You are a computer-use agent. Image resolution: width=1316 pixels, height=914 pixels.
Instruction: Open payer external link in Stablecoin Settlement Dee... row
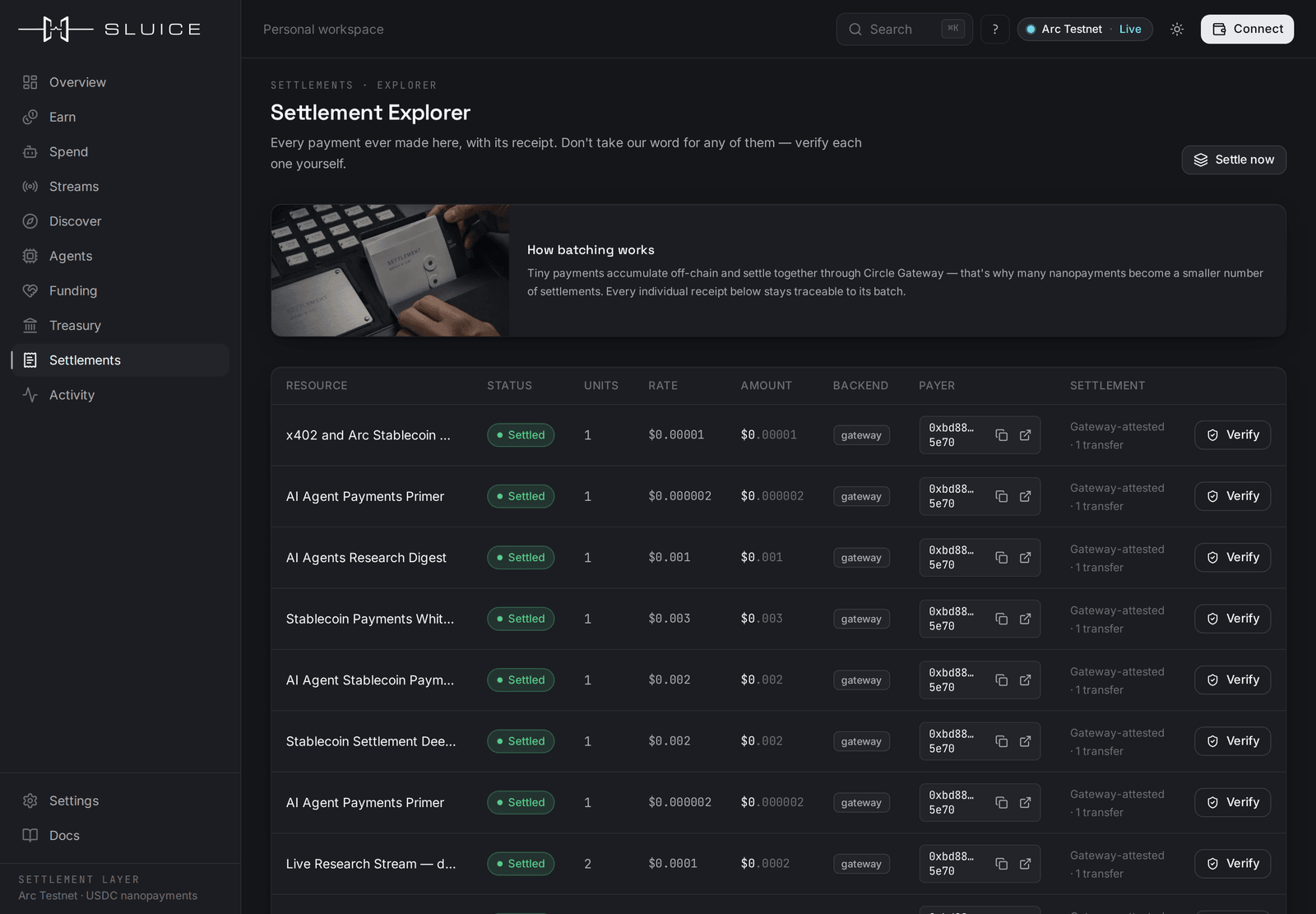point(1025,741)
